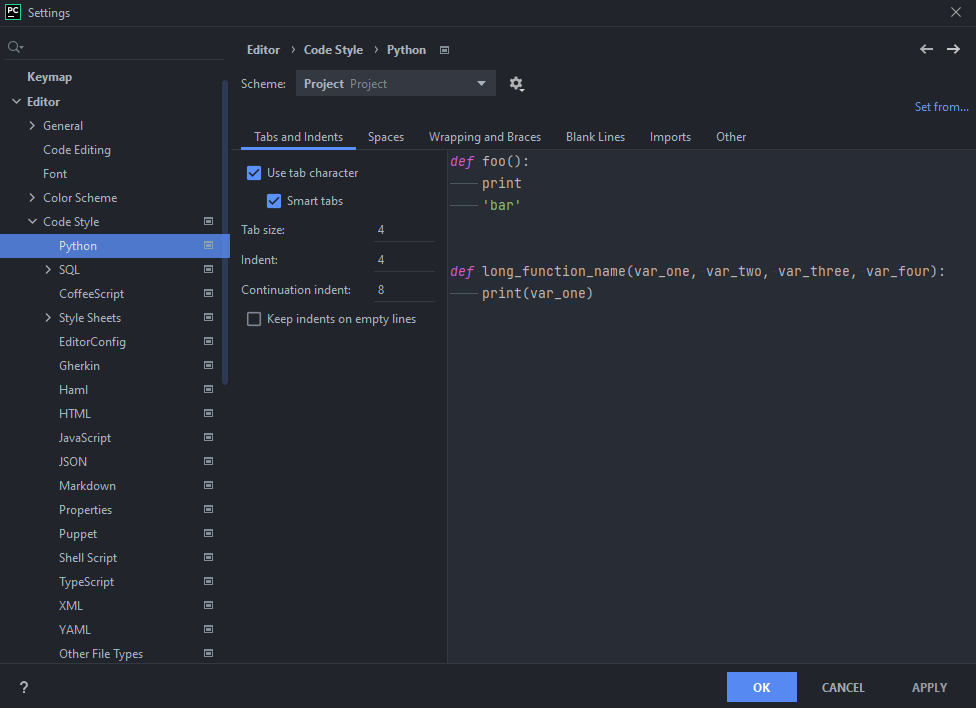Open the Wrapping and Braces tab

pos(485,136)
